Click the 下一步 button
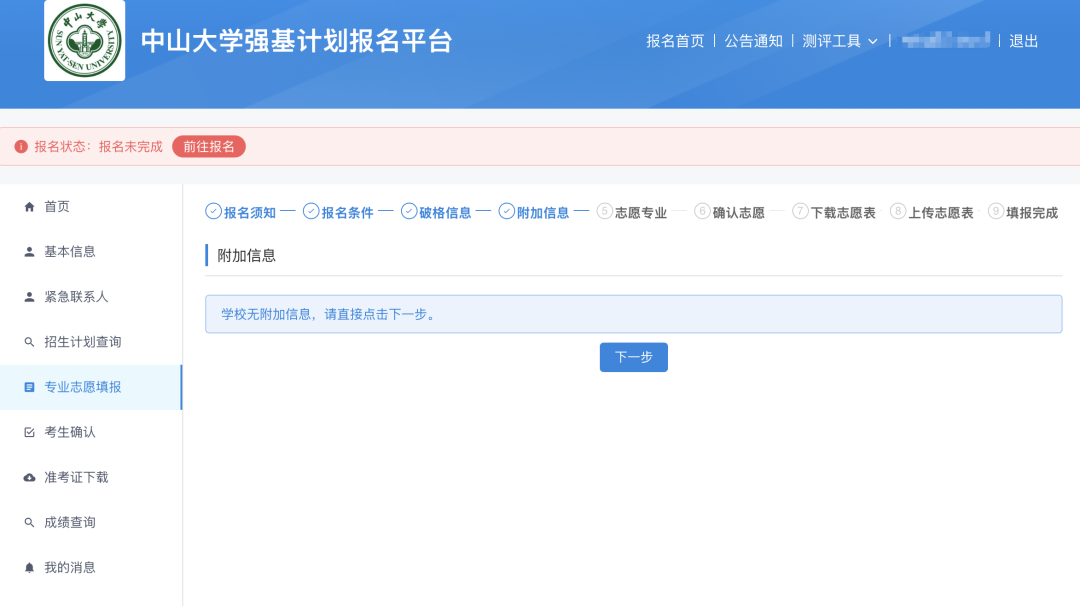The image size is (1080, 606). [633, 357]
